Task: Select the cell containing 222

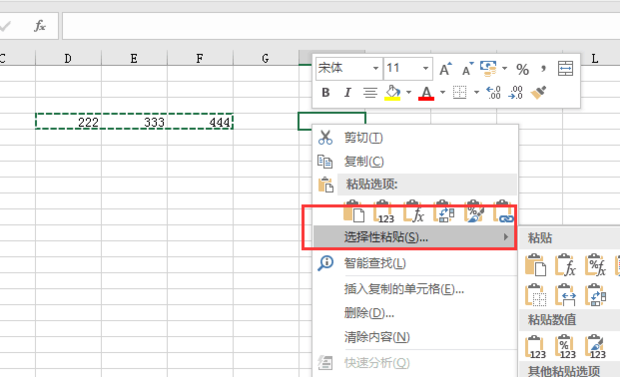Action: [68, 122]
